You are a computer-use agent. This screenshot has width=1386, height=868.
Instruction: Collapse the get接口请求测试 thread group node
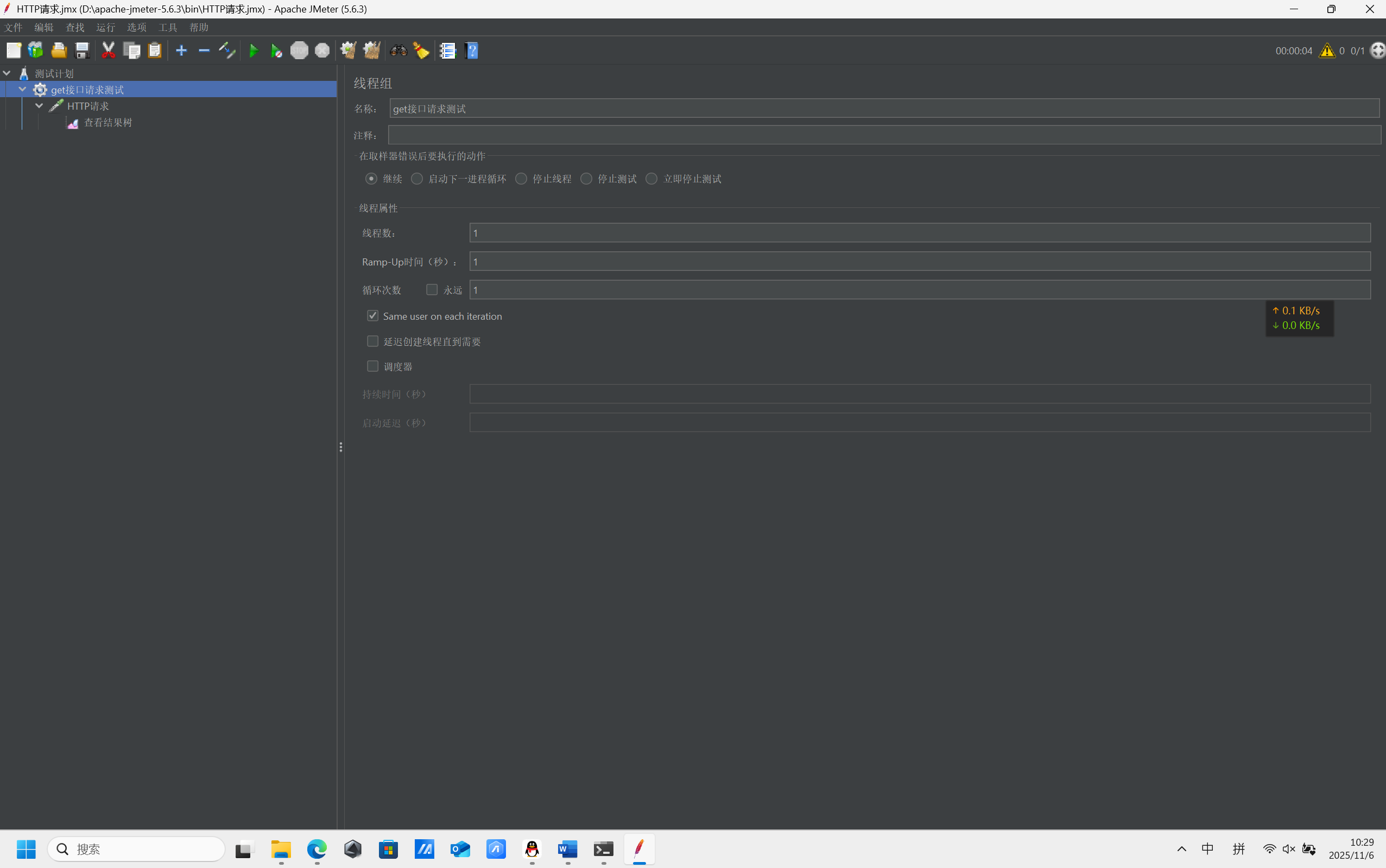23,90
